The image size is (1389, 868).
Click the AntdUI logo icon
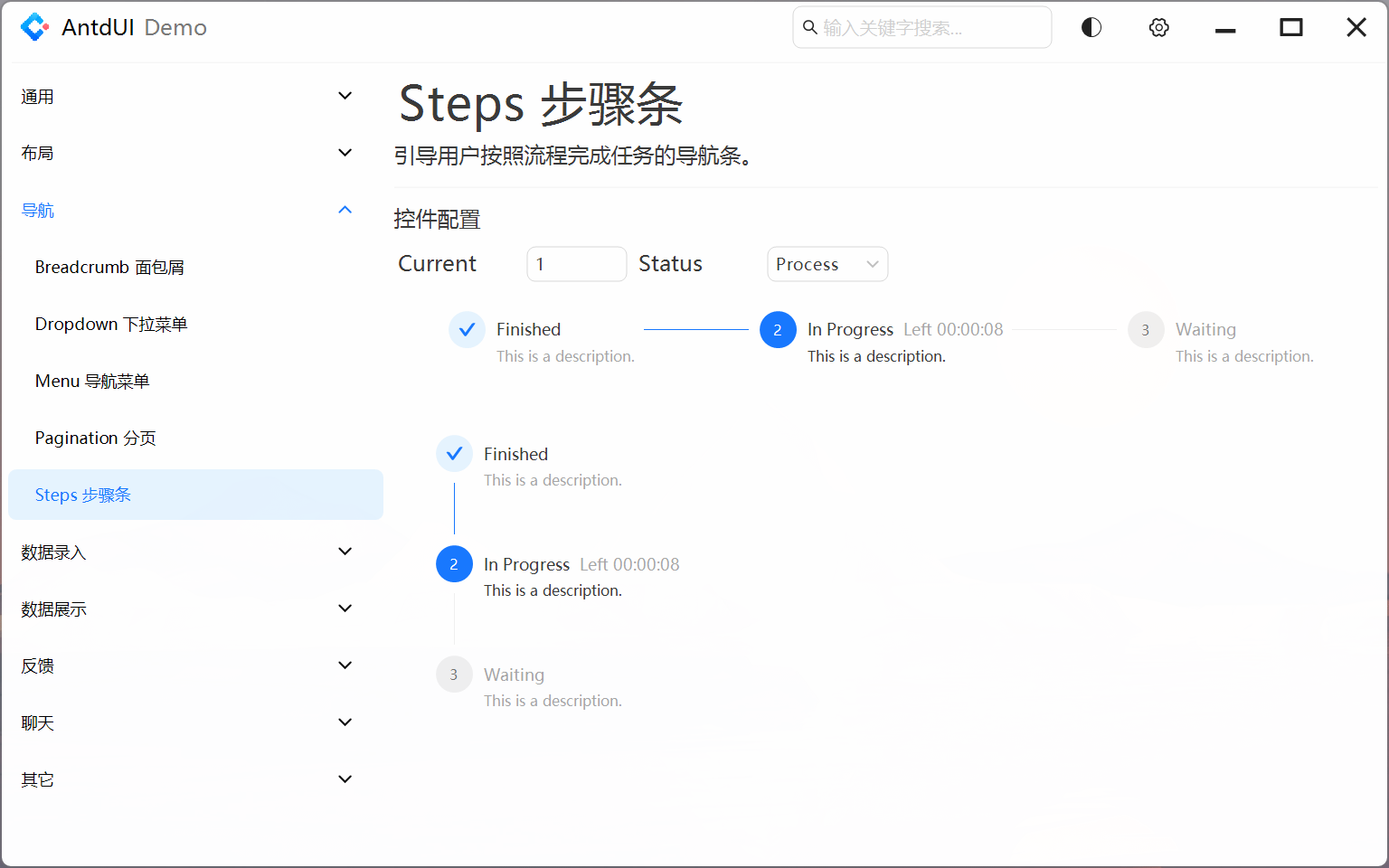(34, 27)
